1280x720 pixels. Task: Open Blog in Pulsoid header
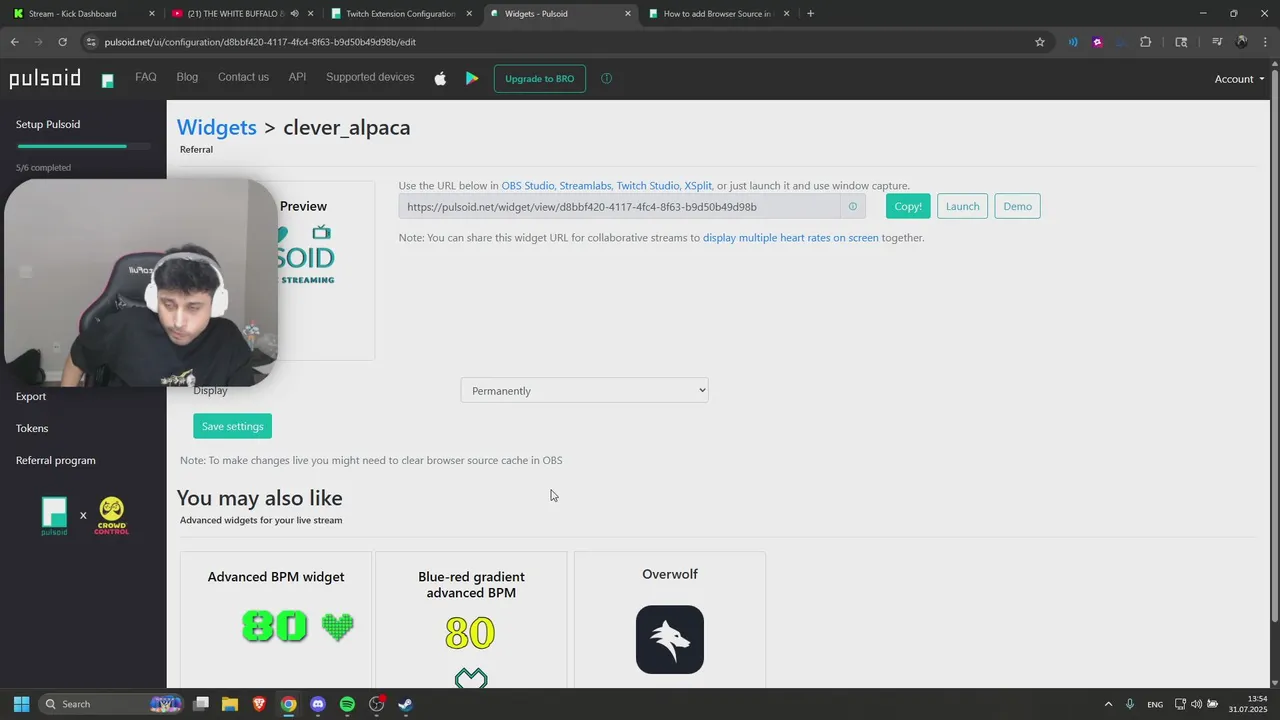[x=187, y=77]
